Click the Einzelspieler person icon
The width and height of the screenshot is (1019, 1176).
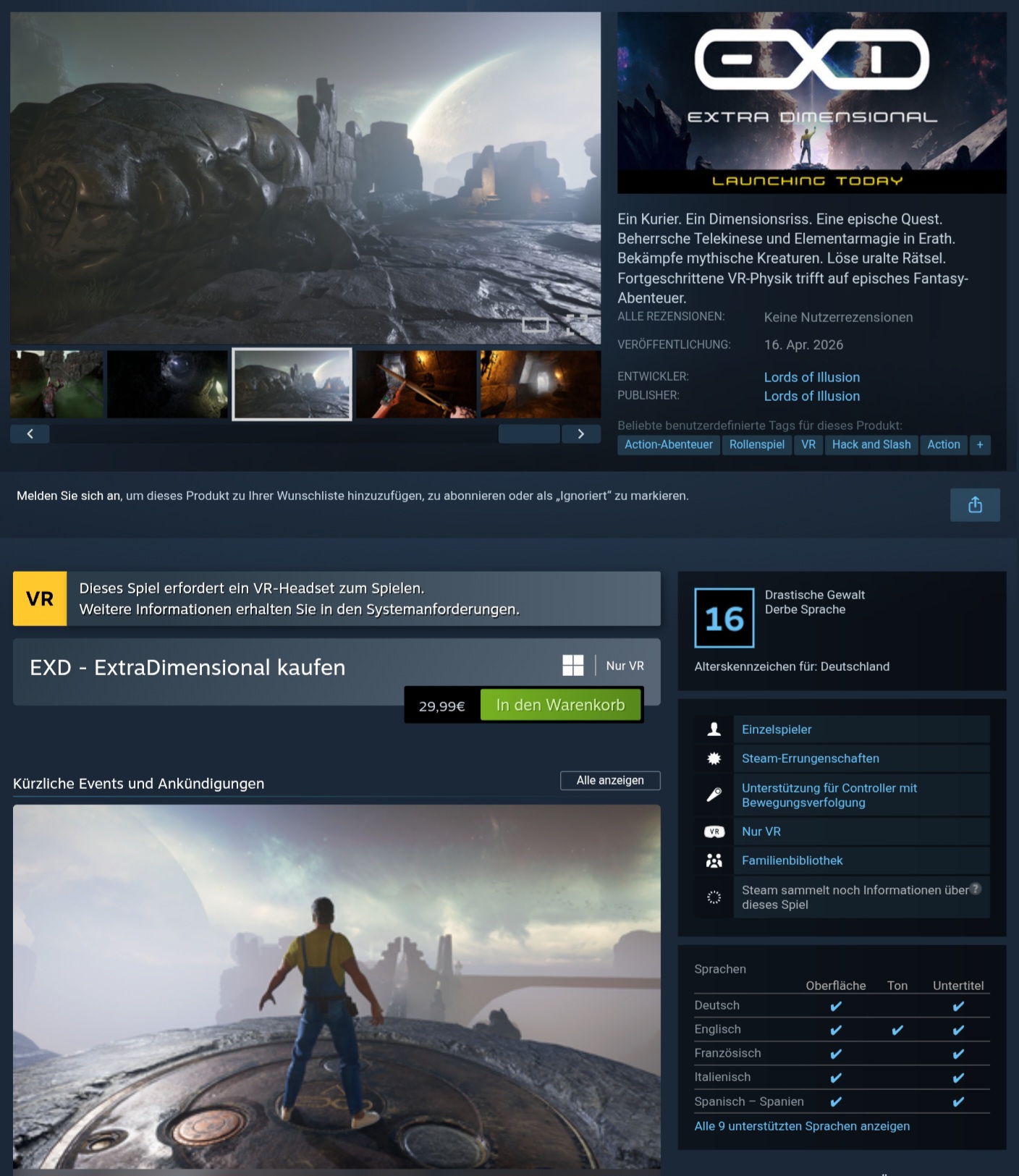(x=714, y=729)
